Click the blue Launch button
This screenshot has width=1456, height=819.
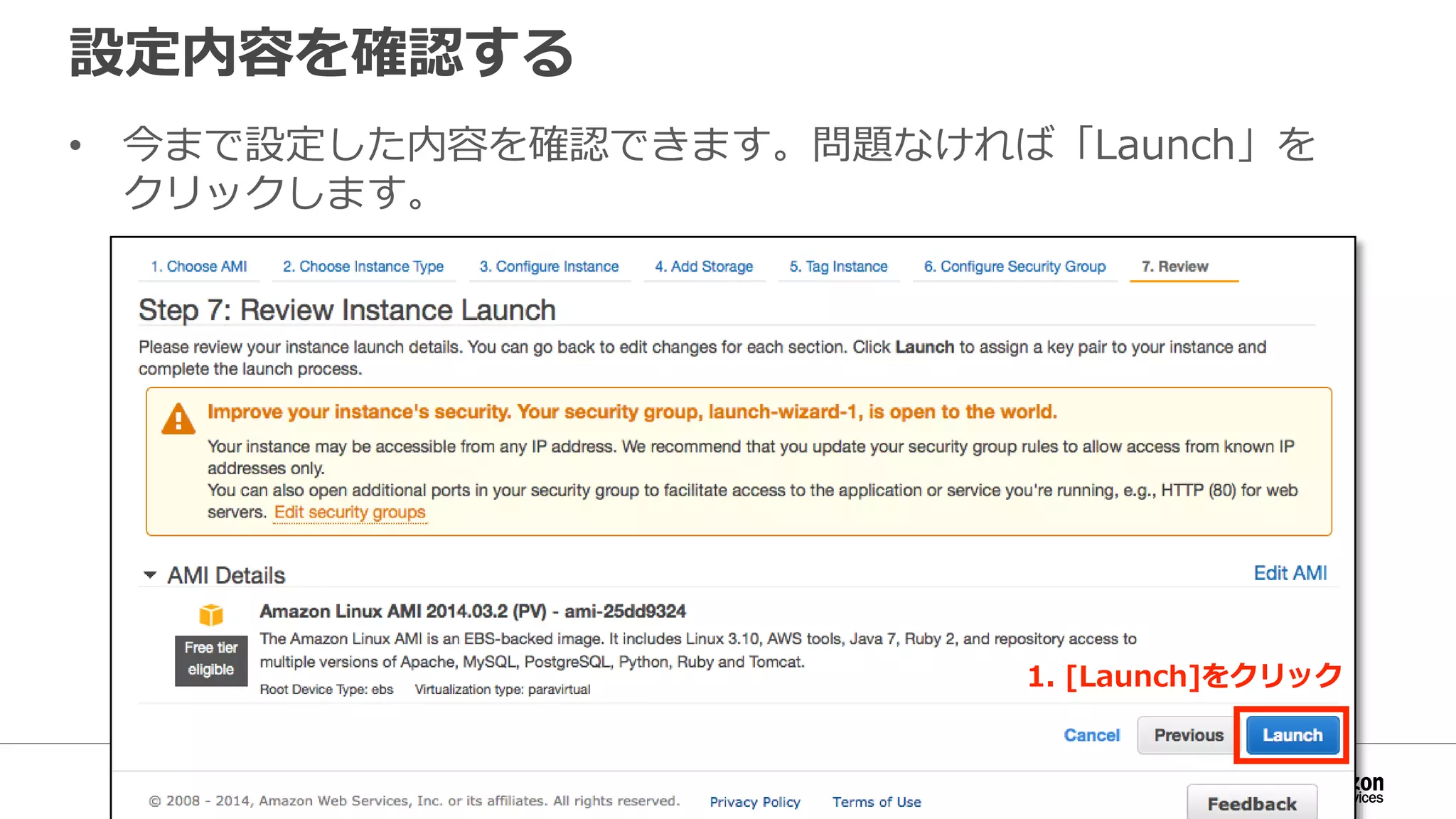click(1292, 735)
